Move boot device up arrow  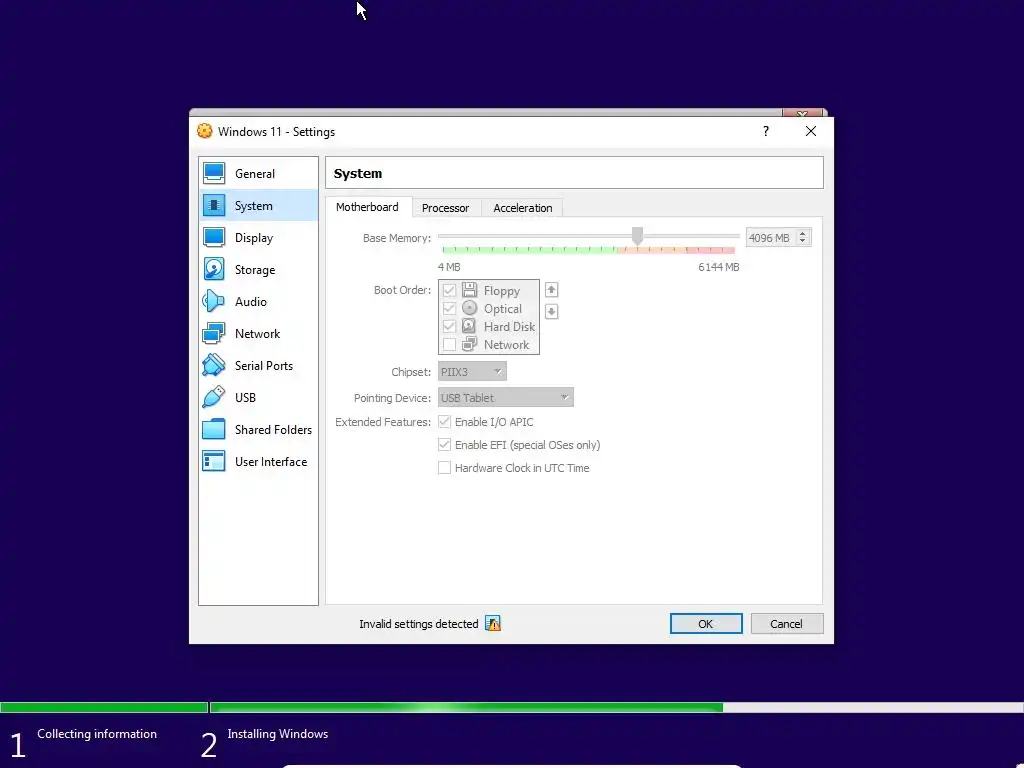point(551,289)
